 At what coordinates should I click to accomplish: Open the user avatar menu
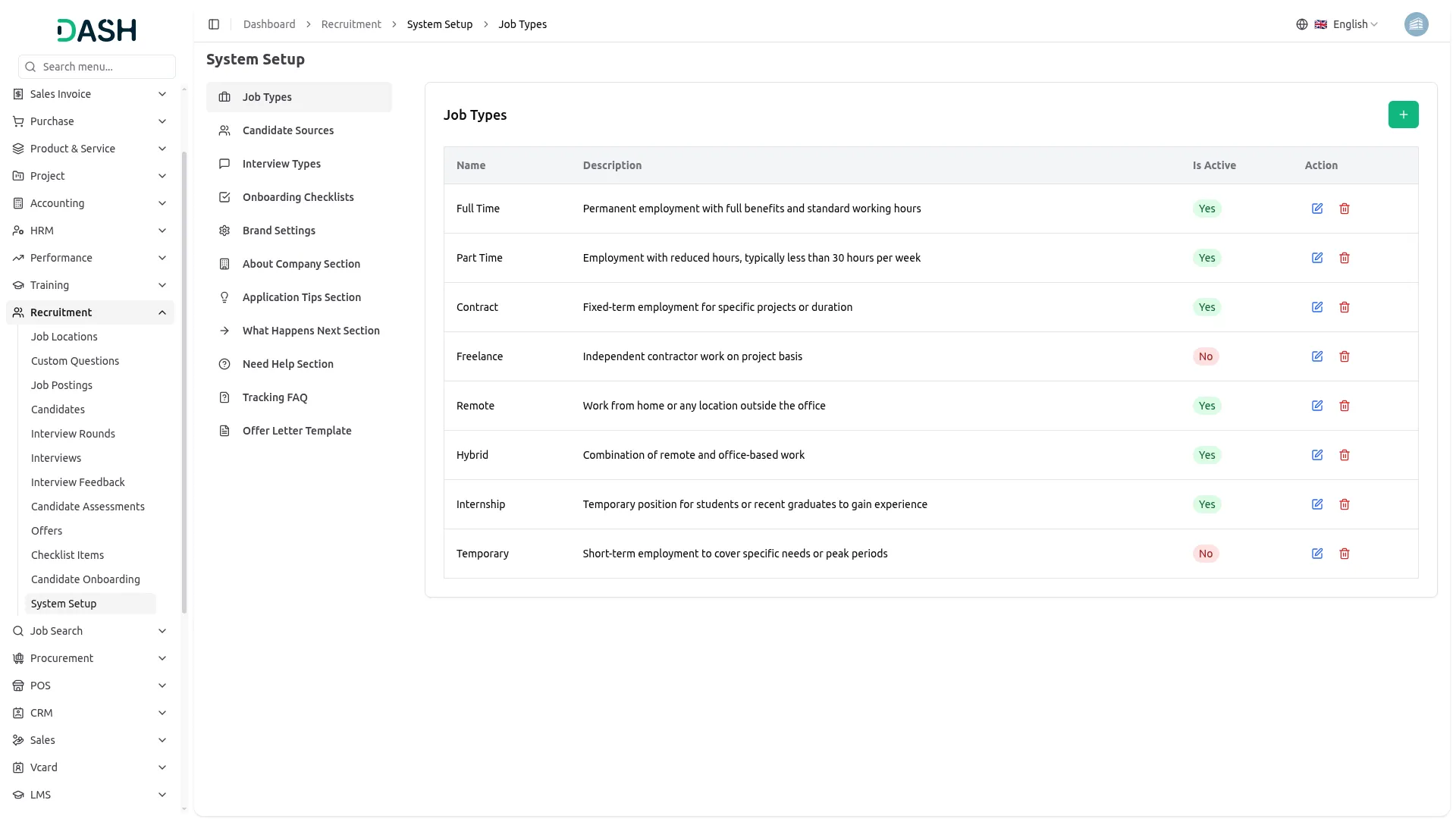[1416, 24]
